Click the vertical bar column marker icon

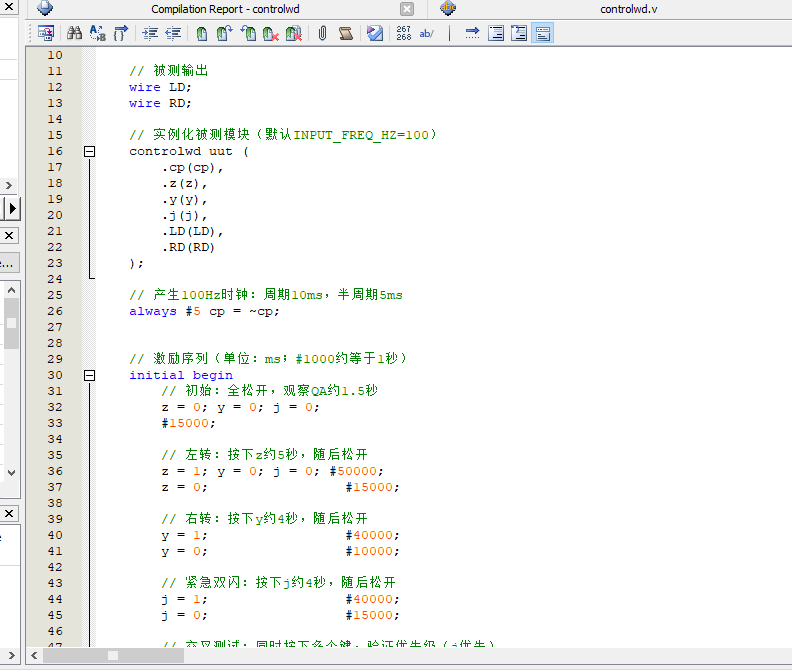[449, 33]
